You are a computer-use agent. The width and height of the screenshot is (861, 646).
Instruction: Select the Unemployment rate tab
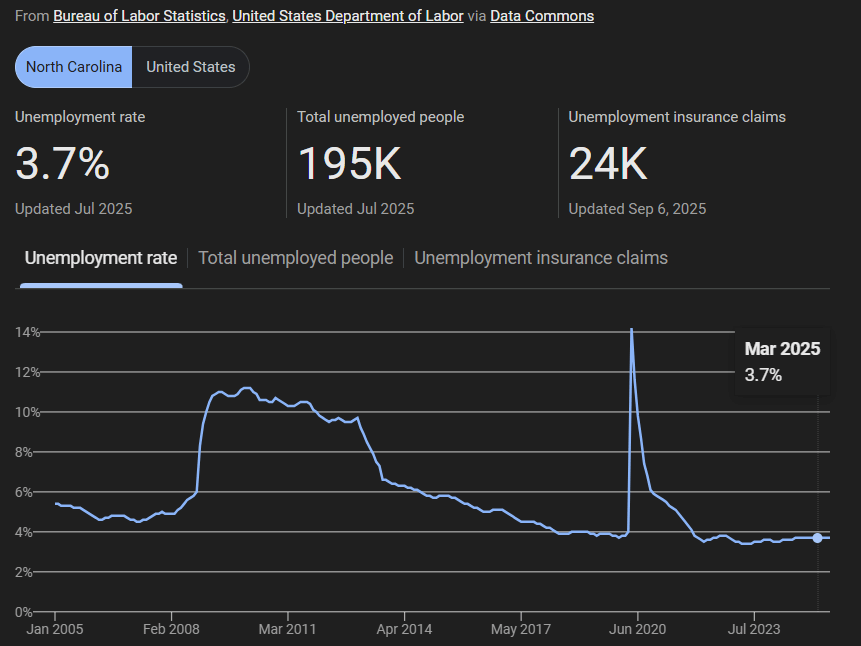[x=101, y=258]
